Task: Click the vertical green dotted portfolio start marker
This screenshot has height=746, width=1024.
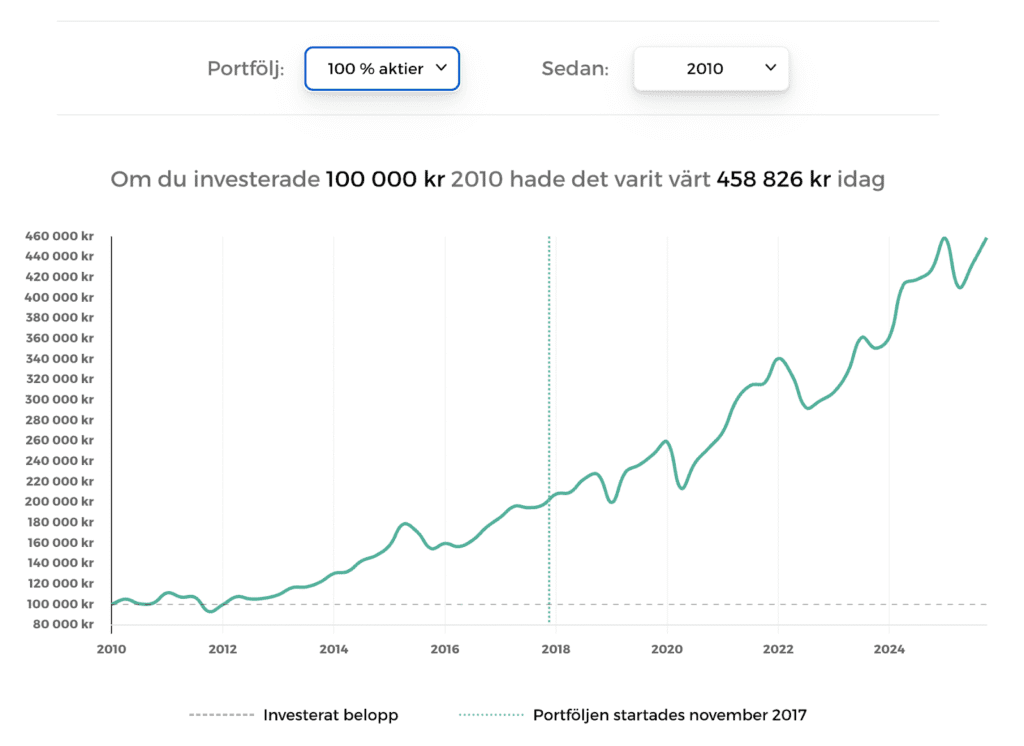Action: point(549,400)
